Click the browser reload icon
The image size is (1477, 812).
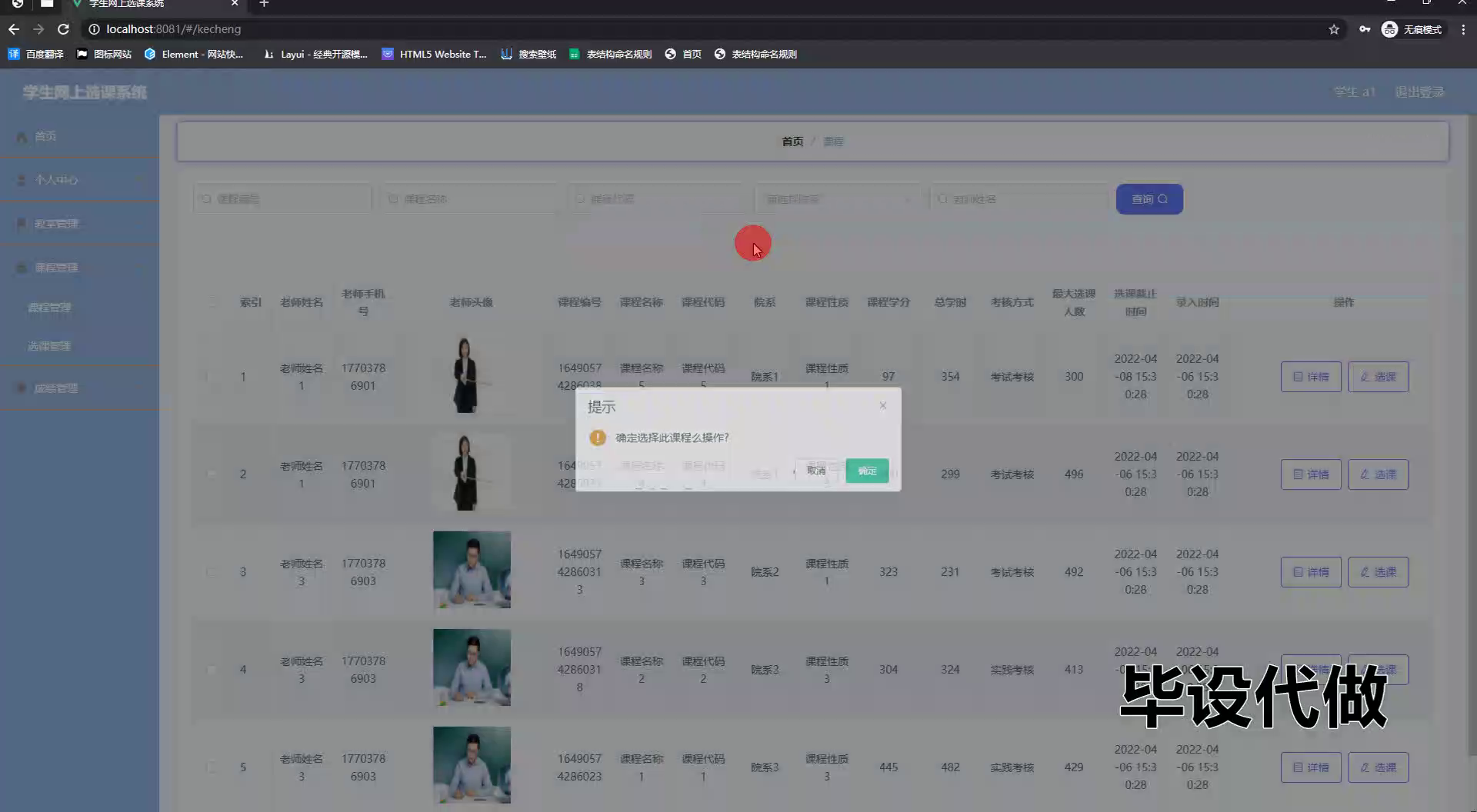[x=64, y=29]
